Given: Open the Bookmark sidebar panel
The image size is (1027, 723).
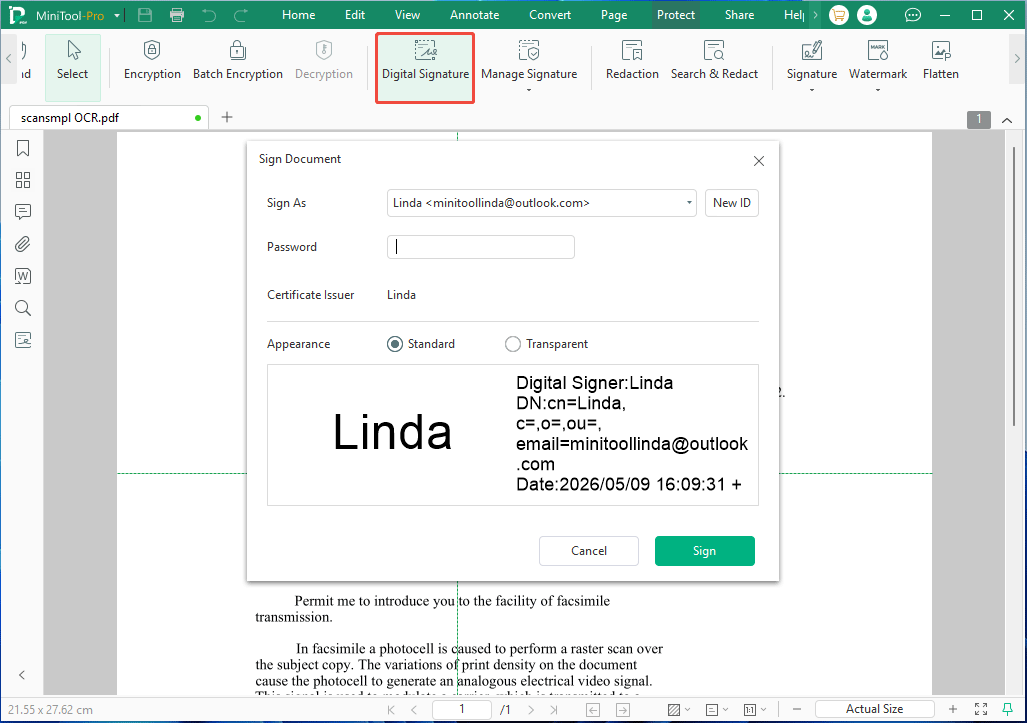Looking at the screenshot, I should click(x=23, y=149).
